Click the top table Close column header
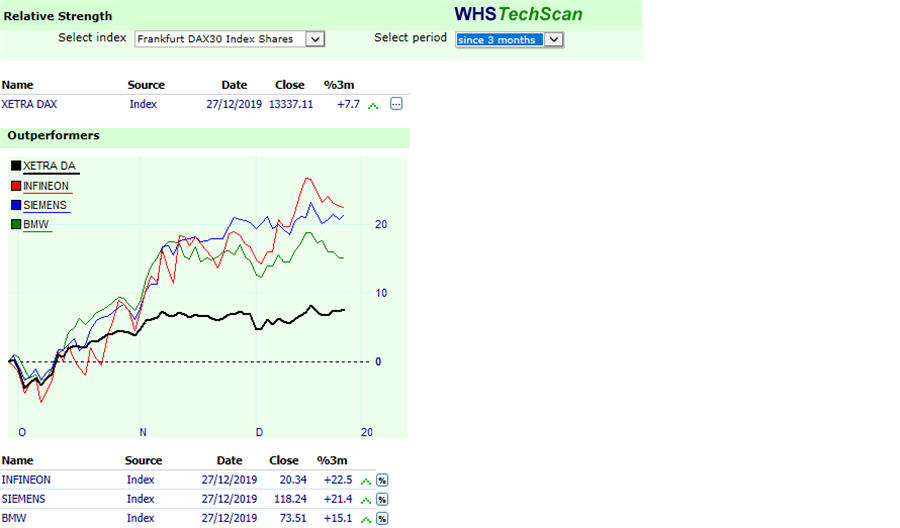The height and width of the screenshot is (528, 900). (290, 85)
